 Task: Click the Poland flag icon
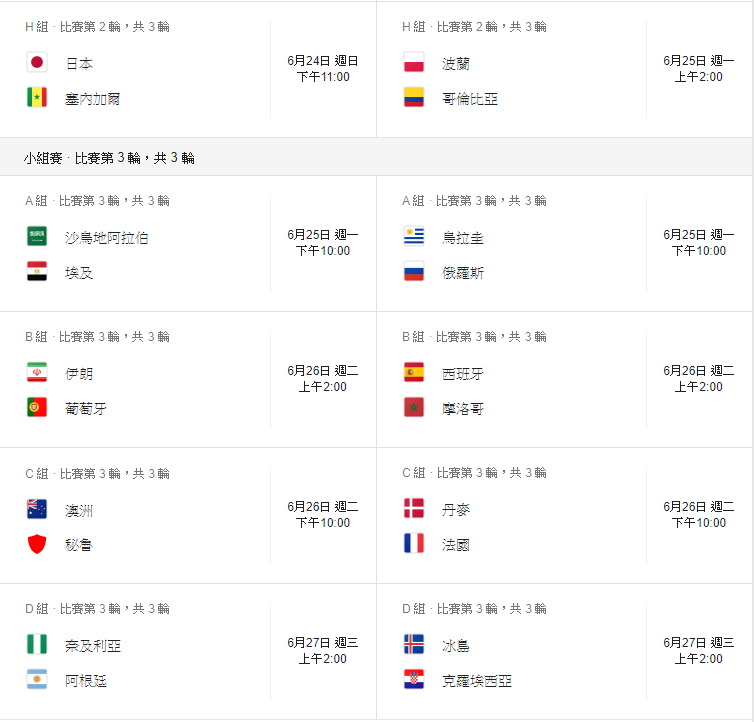(413, 63)
